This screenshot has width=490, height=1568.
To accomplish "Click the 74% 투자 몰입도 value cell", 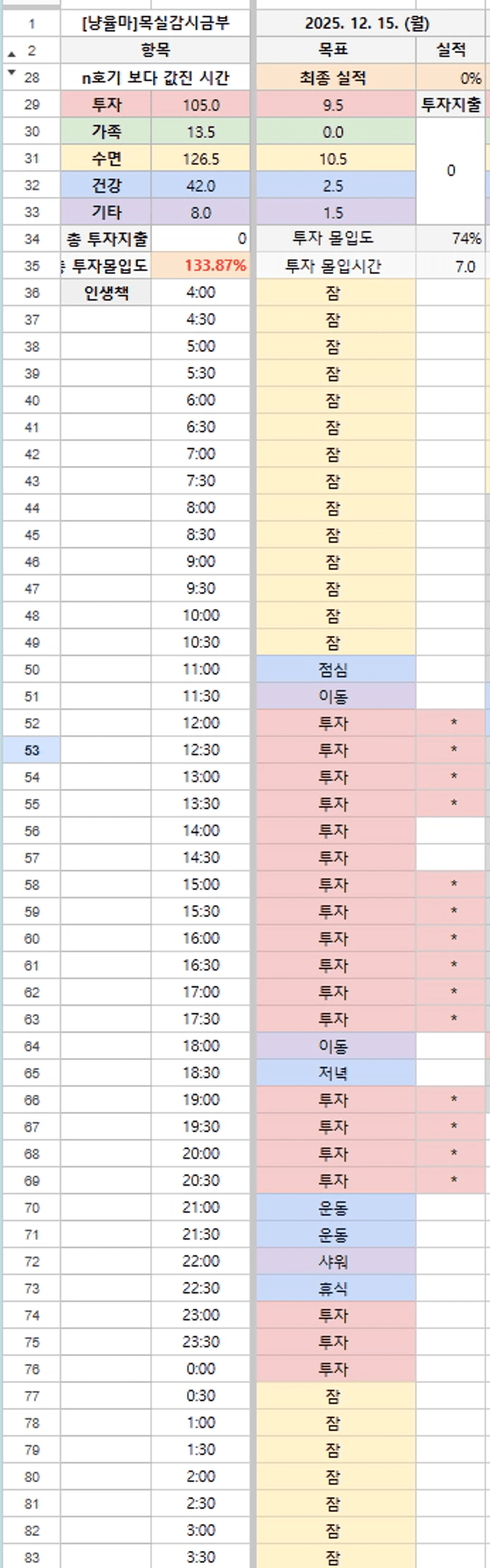I will pos(451,239).
